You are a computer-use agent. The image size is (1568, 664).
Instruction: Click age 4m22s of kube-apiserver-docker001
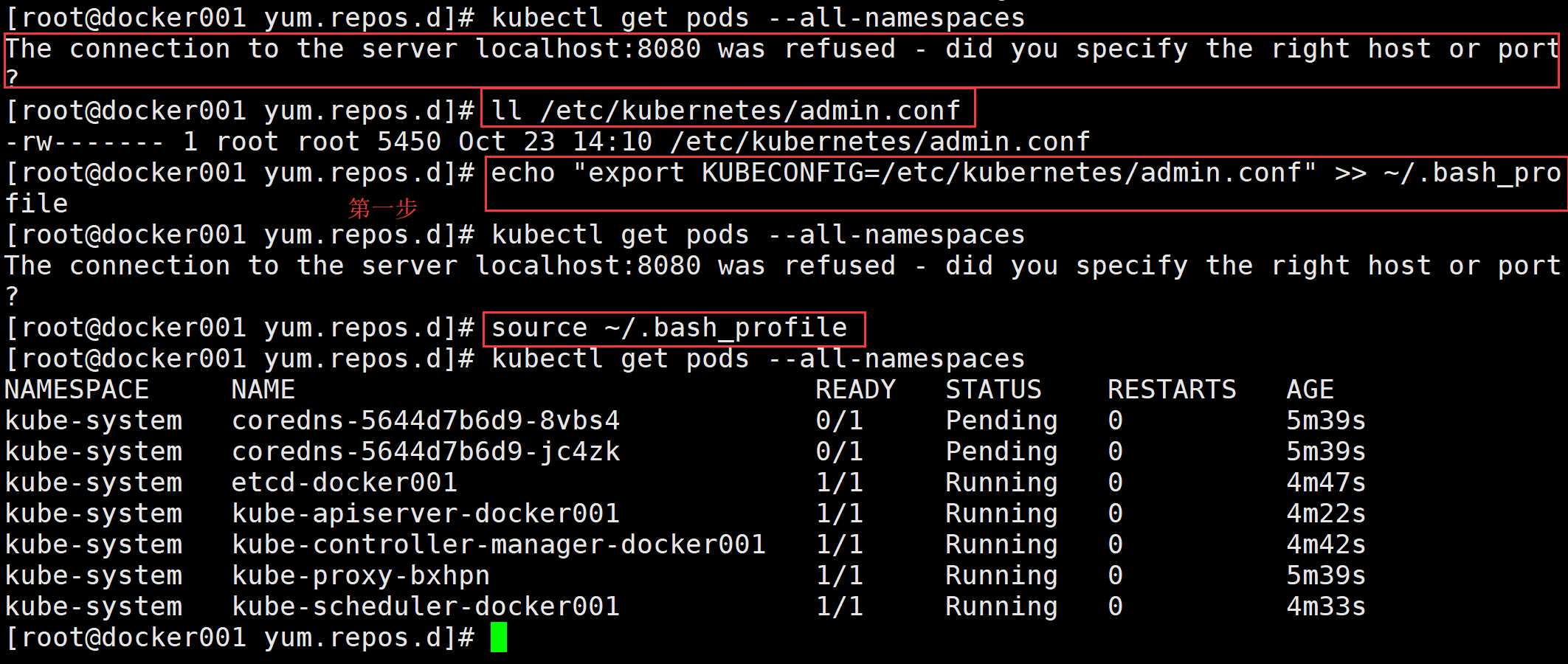coord(1326,513)
